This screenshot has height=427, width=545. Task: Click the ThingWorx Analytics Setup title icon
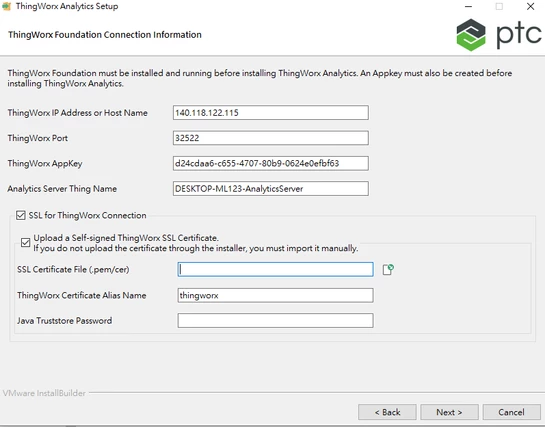click(7, 6)
